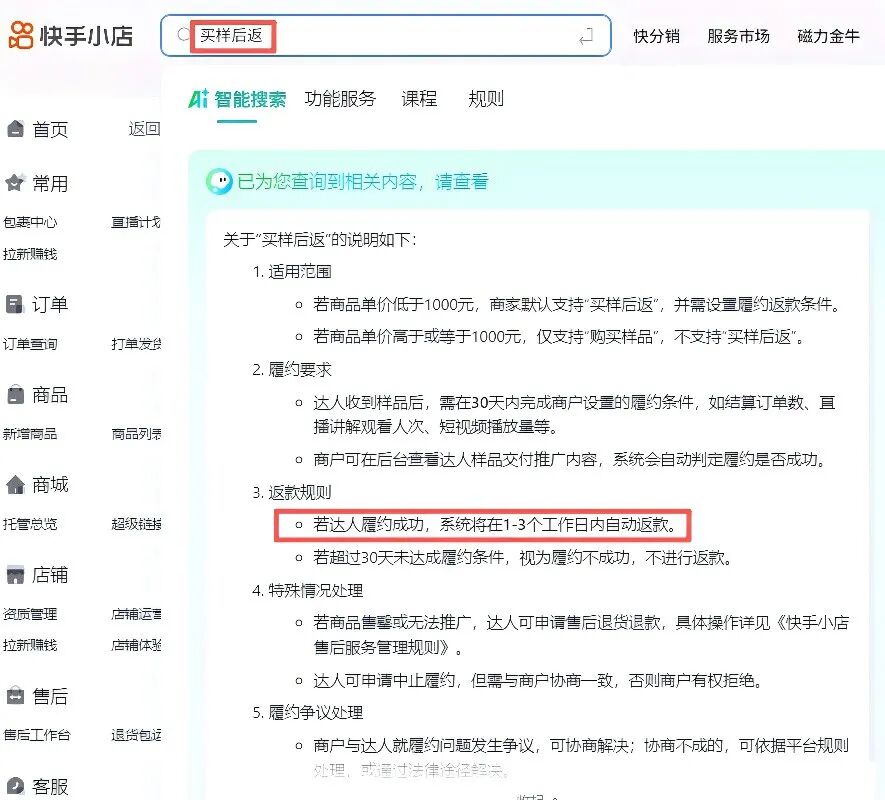Click the 订单 document icon
This screenshot has width=885, height=800.
tap(15, 304)
